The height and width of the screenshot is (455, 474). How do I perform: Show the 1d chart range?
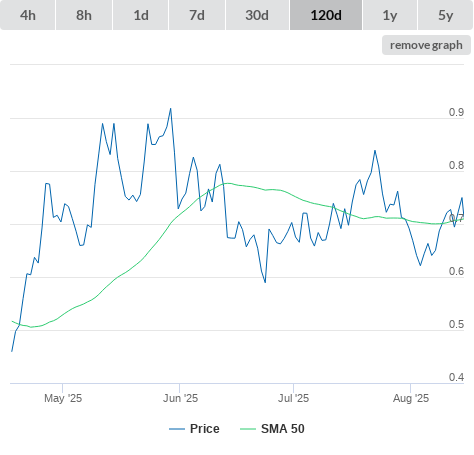point(141,15)
